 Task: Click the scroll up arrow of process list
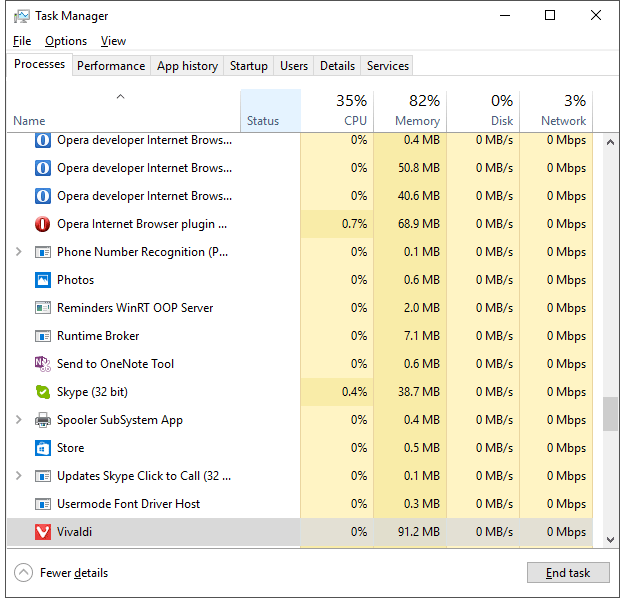610,141
